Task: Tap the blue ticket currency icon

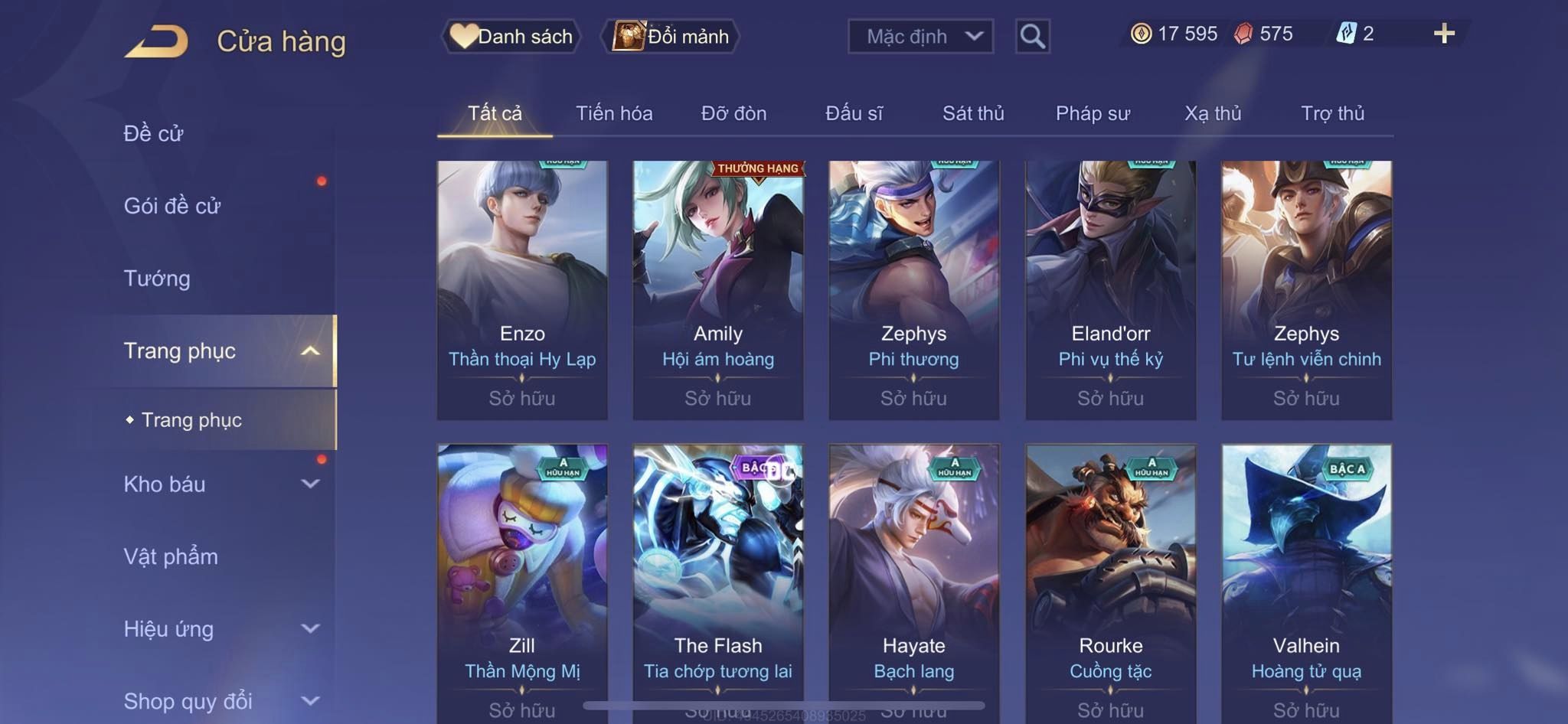Action: (1346, 34)
